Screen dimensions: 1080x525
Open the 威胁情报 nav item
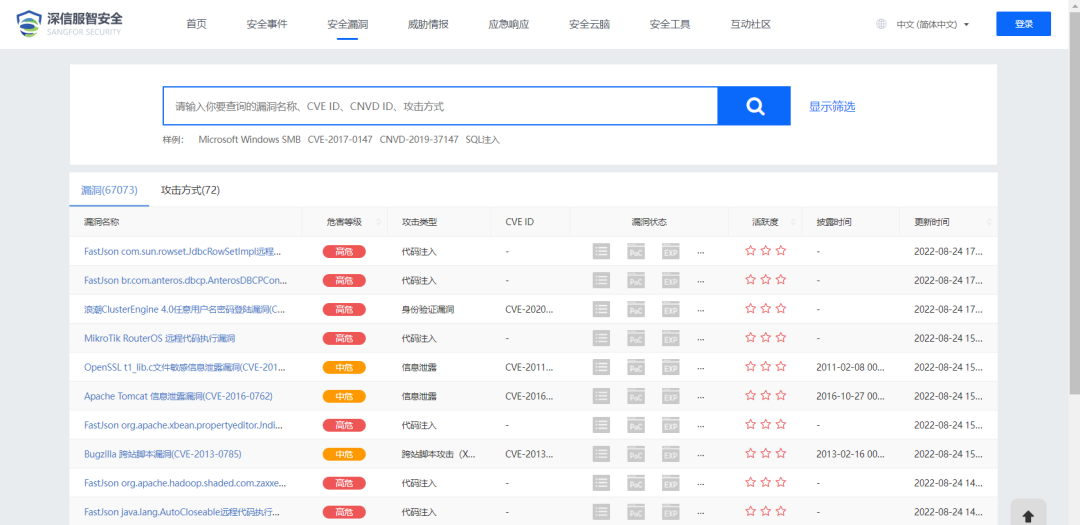pos(428,24)
